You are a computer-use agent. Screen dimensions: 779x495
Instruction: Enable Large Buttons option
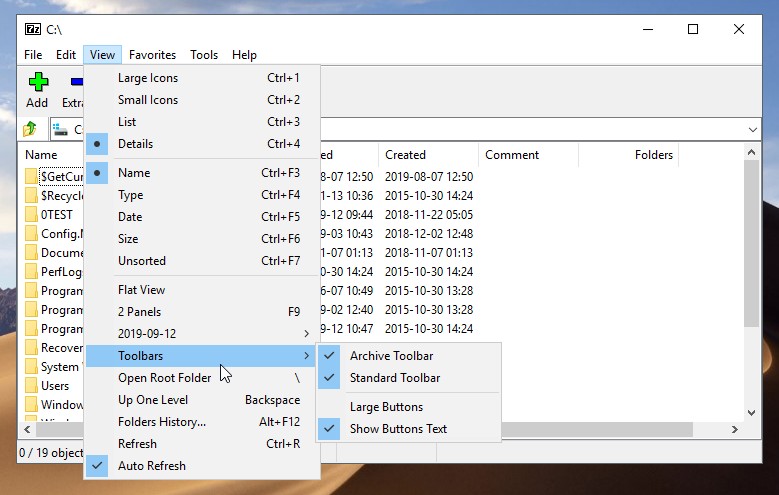(408, 407)
